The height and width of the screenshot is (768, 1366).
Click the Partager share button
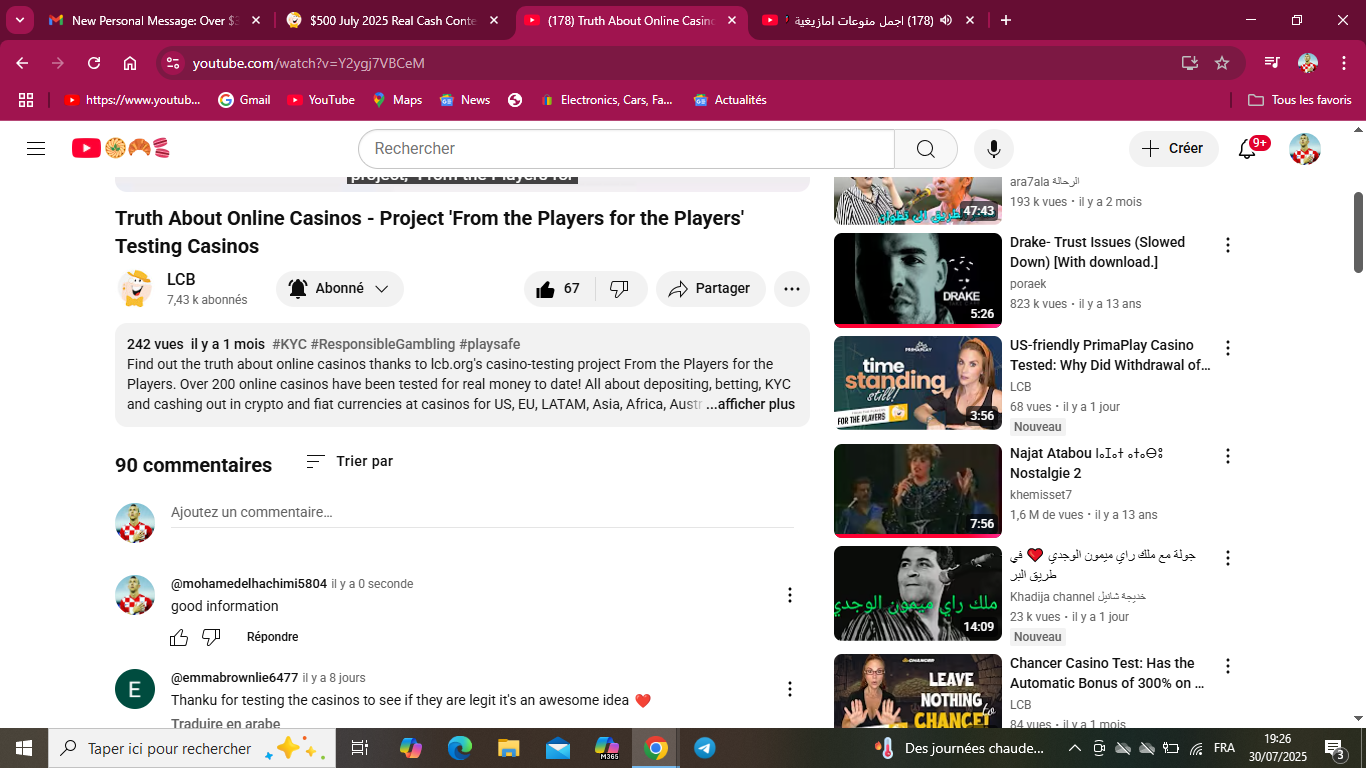(710, 289)
